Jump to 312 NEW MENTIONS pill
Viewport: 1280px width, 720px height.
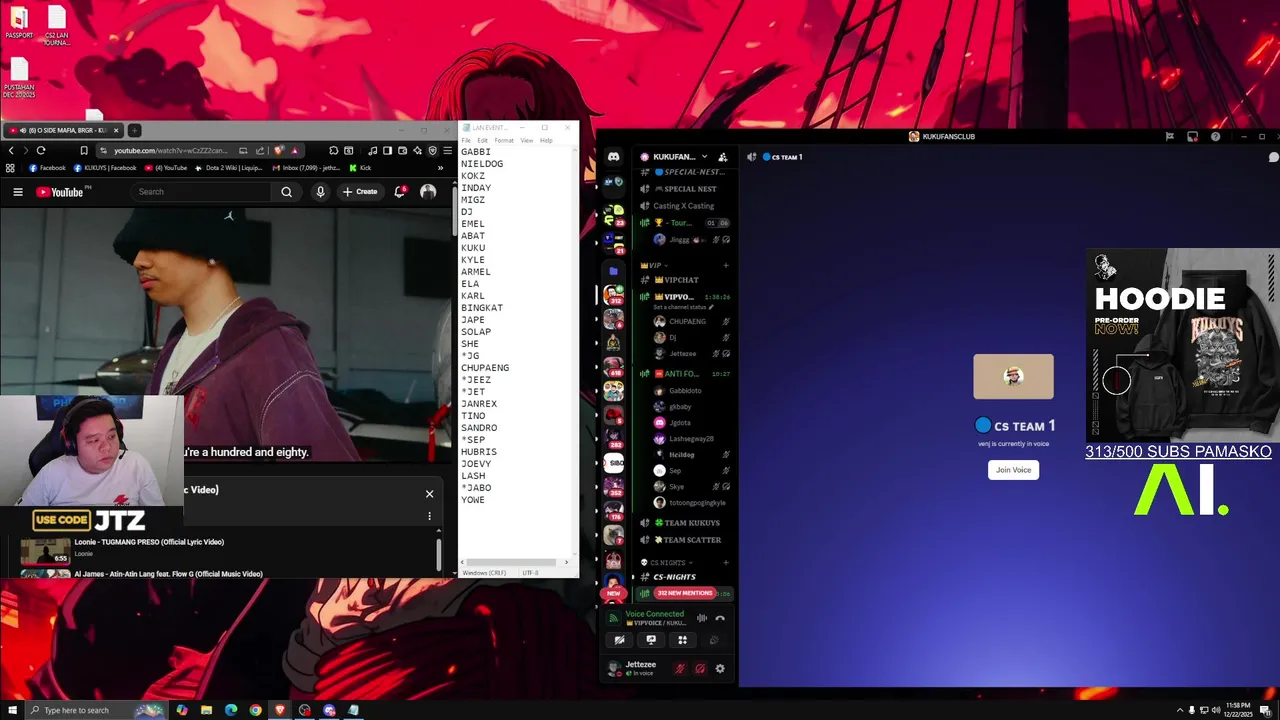684,593
